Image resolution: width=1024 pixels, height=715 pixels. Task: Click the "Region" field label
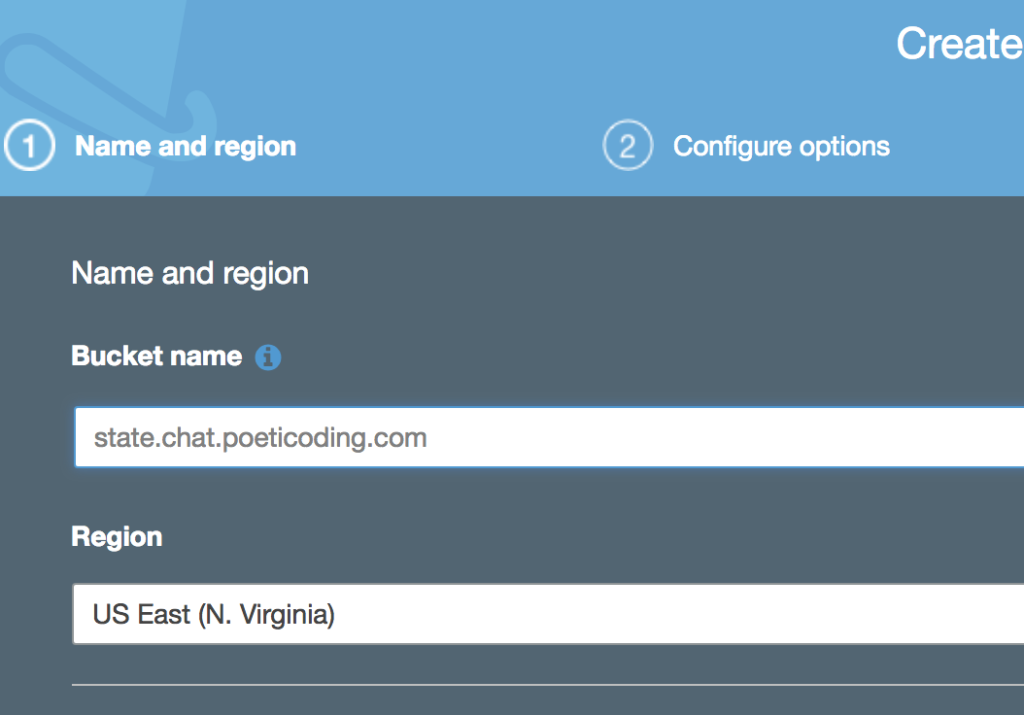tap(117, 537)
